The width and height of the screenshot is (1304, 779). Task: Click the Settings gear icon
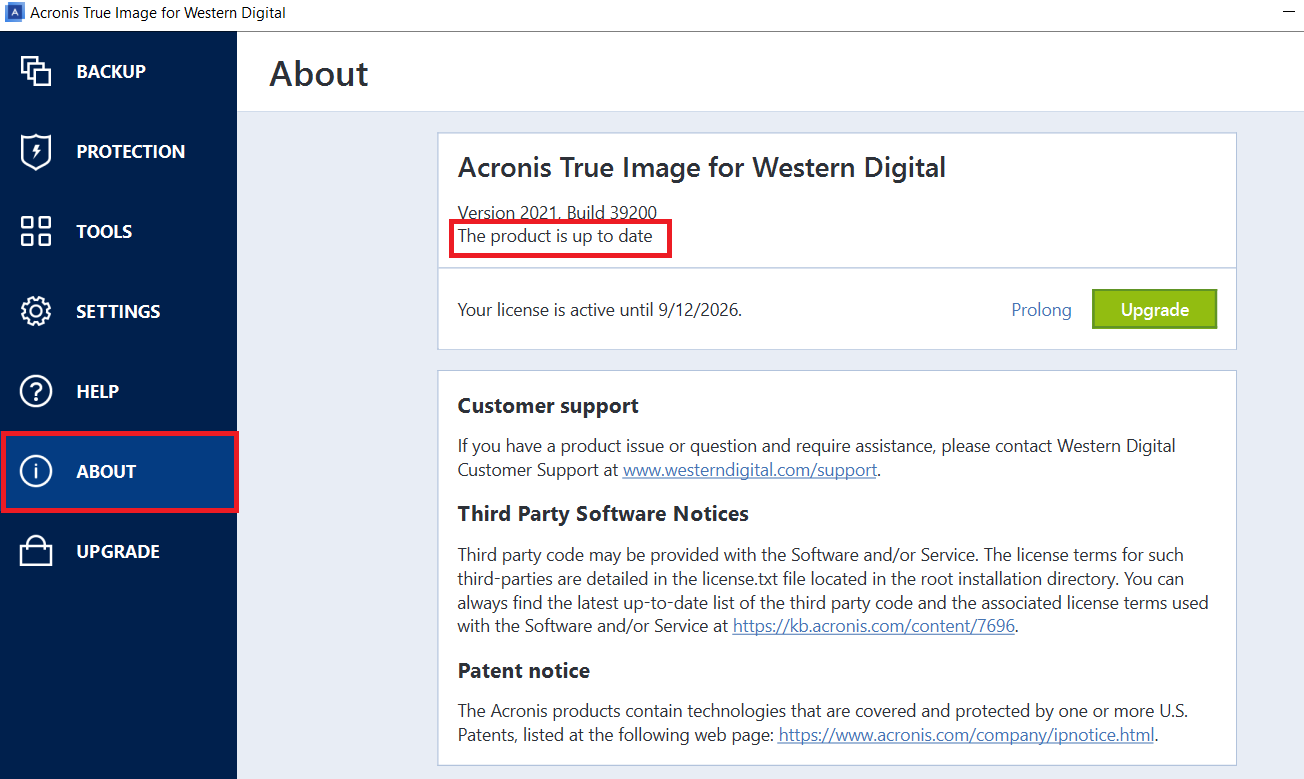[x=36, y=311]
